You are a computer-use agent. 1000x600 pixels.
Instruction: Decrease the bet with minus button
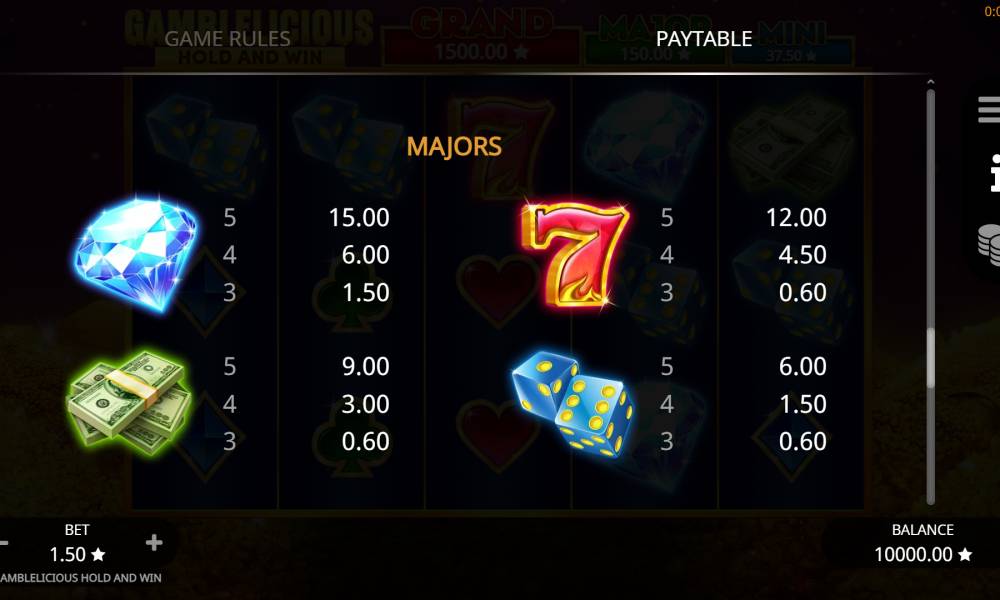tap(4, 543)
